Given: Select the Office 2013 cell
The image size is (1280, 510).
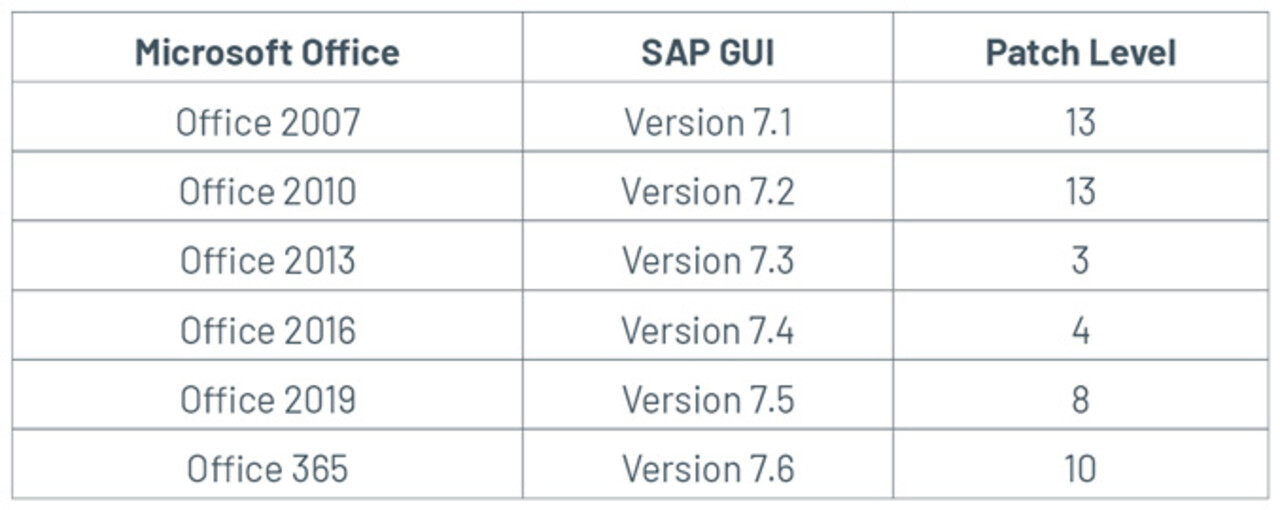Looking at the screenshot, I should (267, 260).
